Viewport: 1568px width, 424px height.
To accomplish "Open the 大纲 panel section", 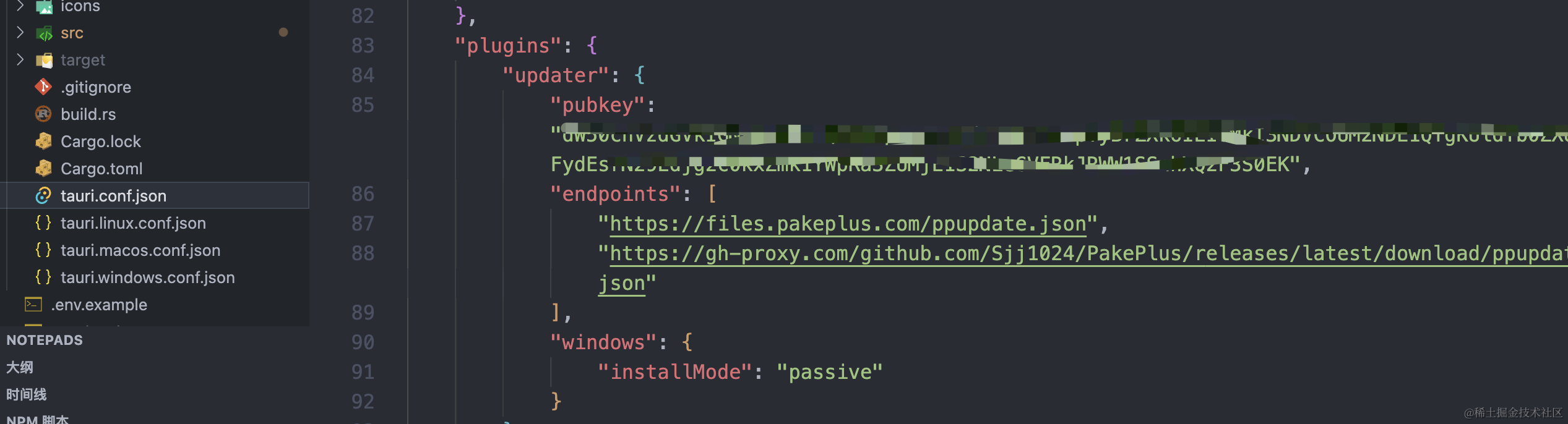I will [x=20, y=368].
